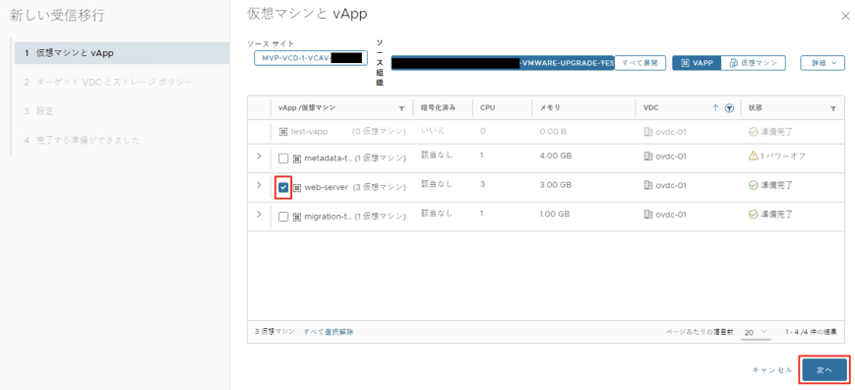The image size is (855, 390).
Task: Go to step 1 仮想マシンと vApp
Action: tap(122, 53)
